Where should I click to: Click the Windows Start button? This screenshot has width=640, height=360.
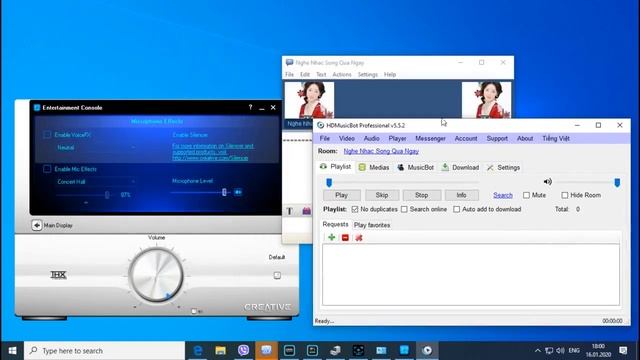[12, 350]
